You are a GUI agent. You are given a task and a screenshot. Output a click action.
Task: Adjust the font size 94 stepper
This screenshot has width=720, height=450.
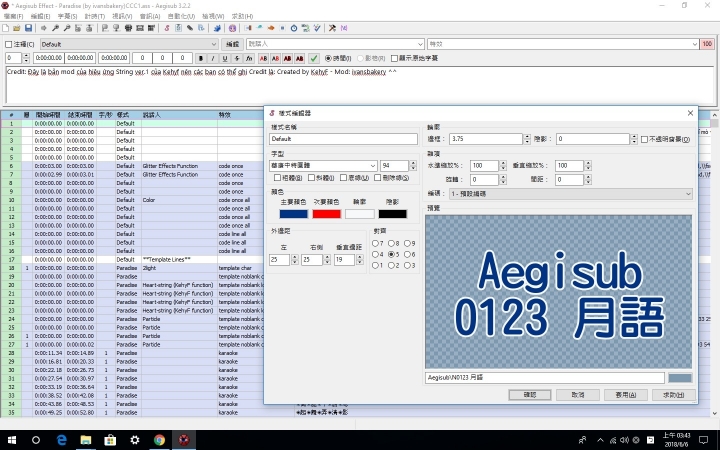pyautogui.click(x=413, y=166)
